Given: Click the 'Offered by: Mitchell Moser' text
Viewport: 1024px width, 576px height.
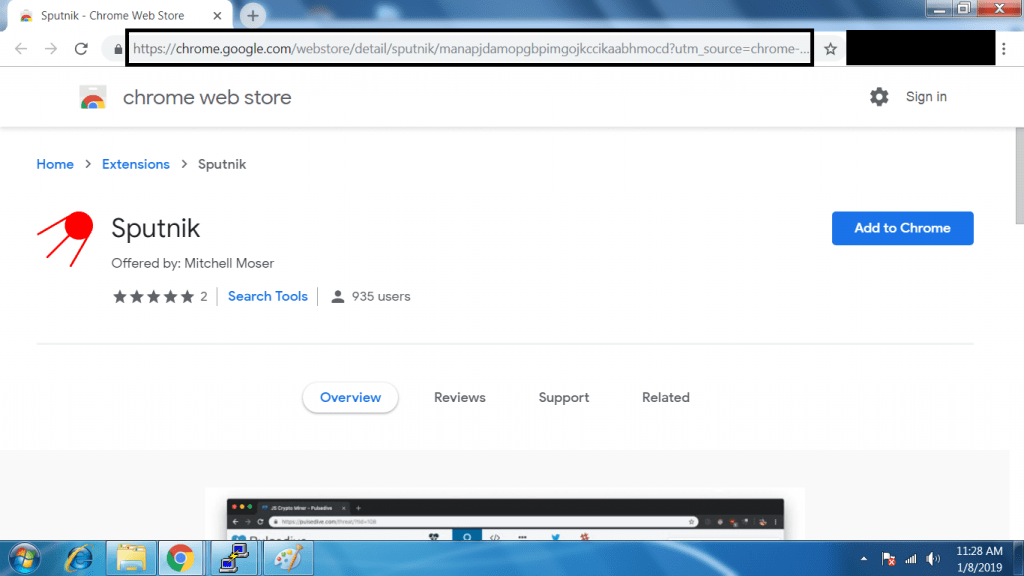Looking at the screenshot, I should [193, 263].
